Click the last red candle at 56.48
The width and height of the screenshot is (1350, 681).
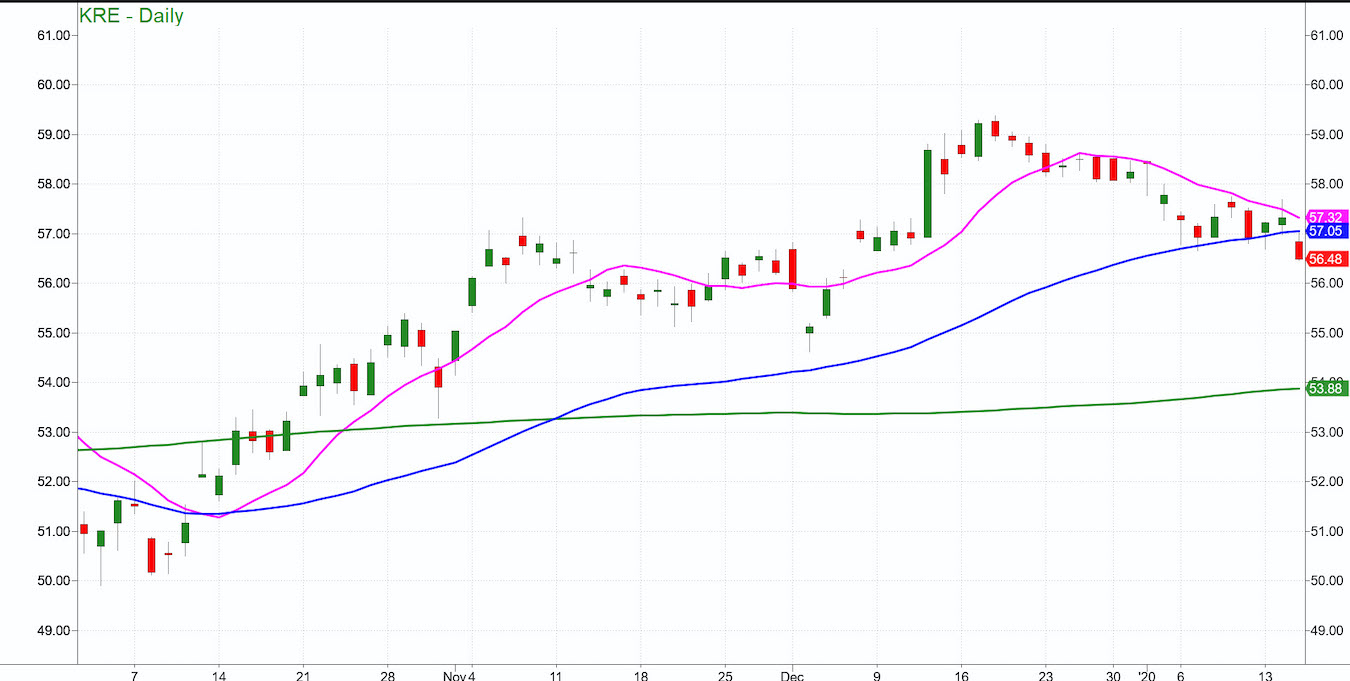[x=1299, y=251]
